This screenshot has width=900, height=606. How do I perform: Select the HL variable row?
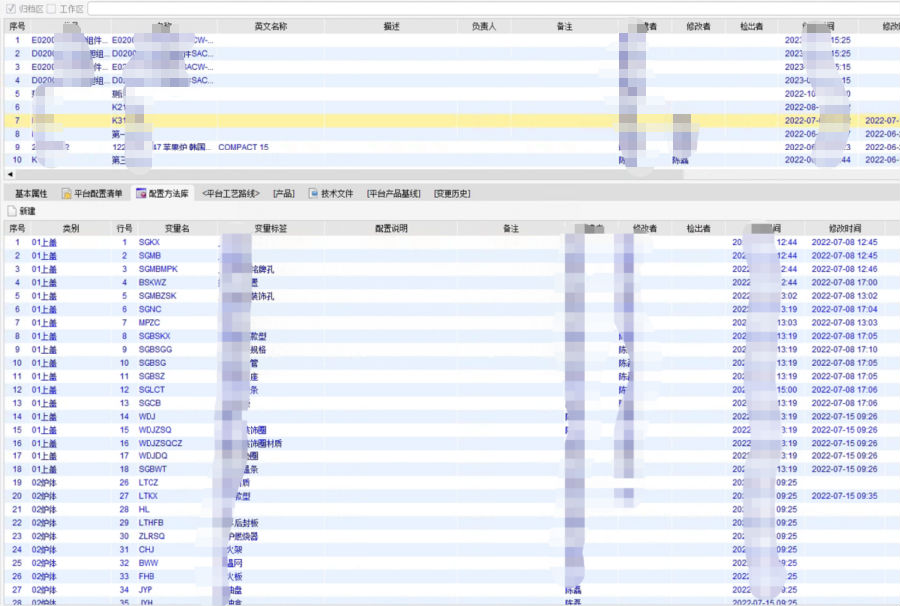coord(452,510)
